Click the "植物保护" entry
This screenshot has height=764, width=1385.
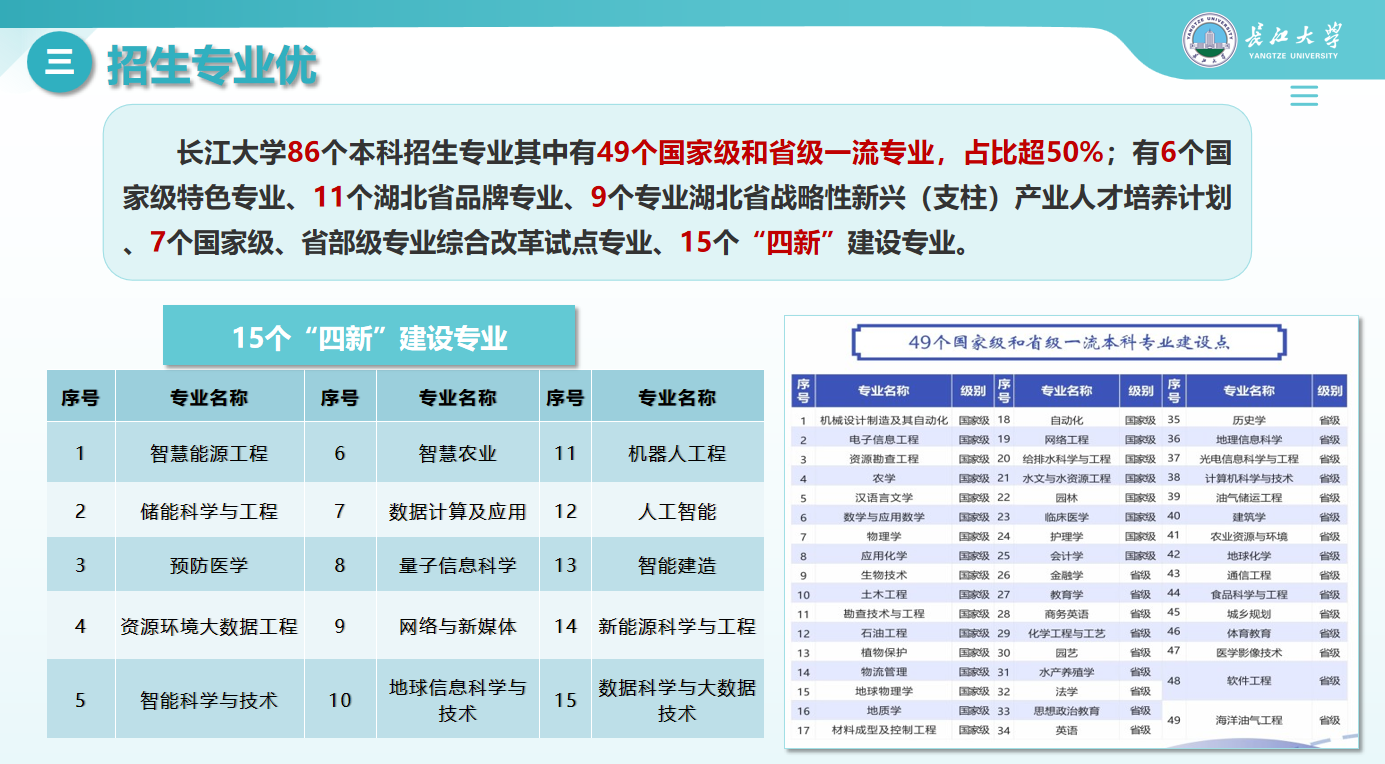click(x=884, y=652)
